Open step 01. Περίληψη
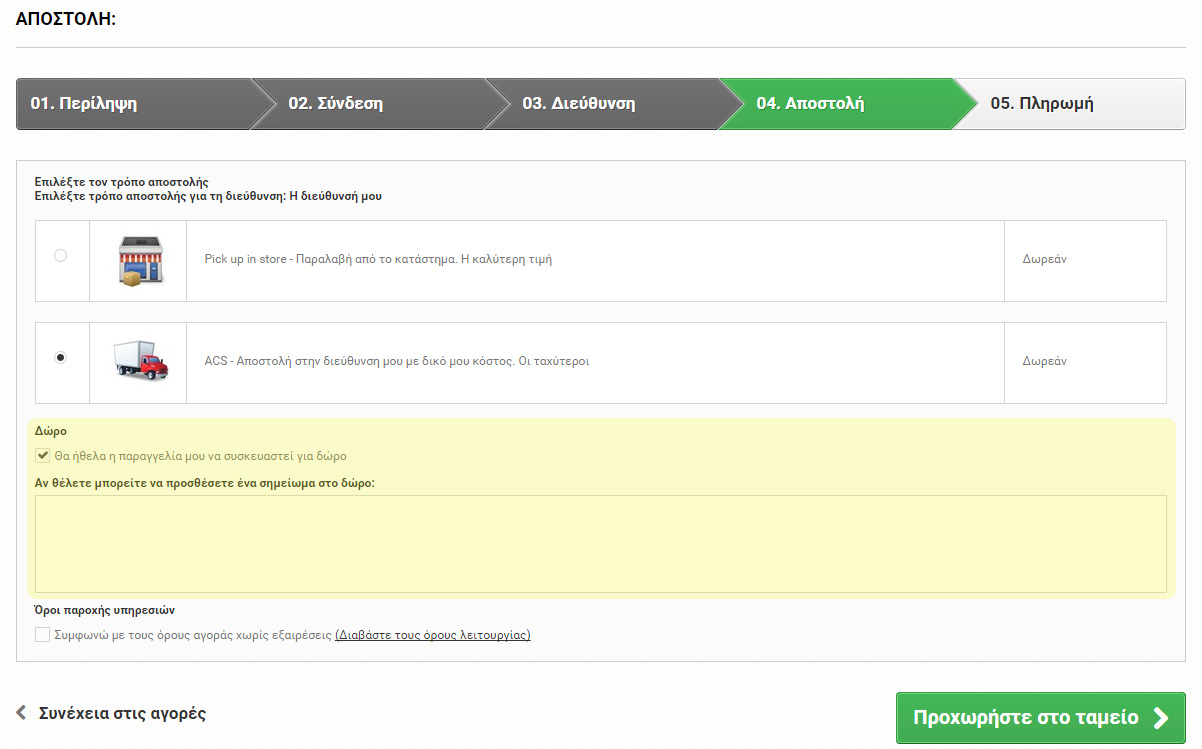The width and height of the screenshot is (1202, 749). (x=133, y=104)
